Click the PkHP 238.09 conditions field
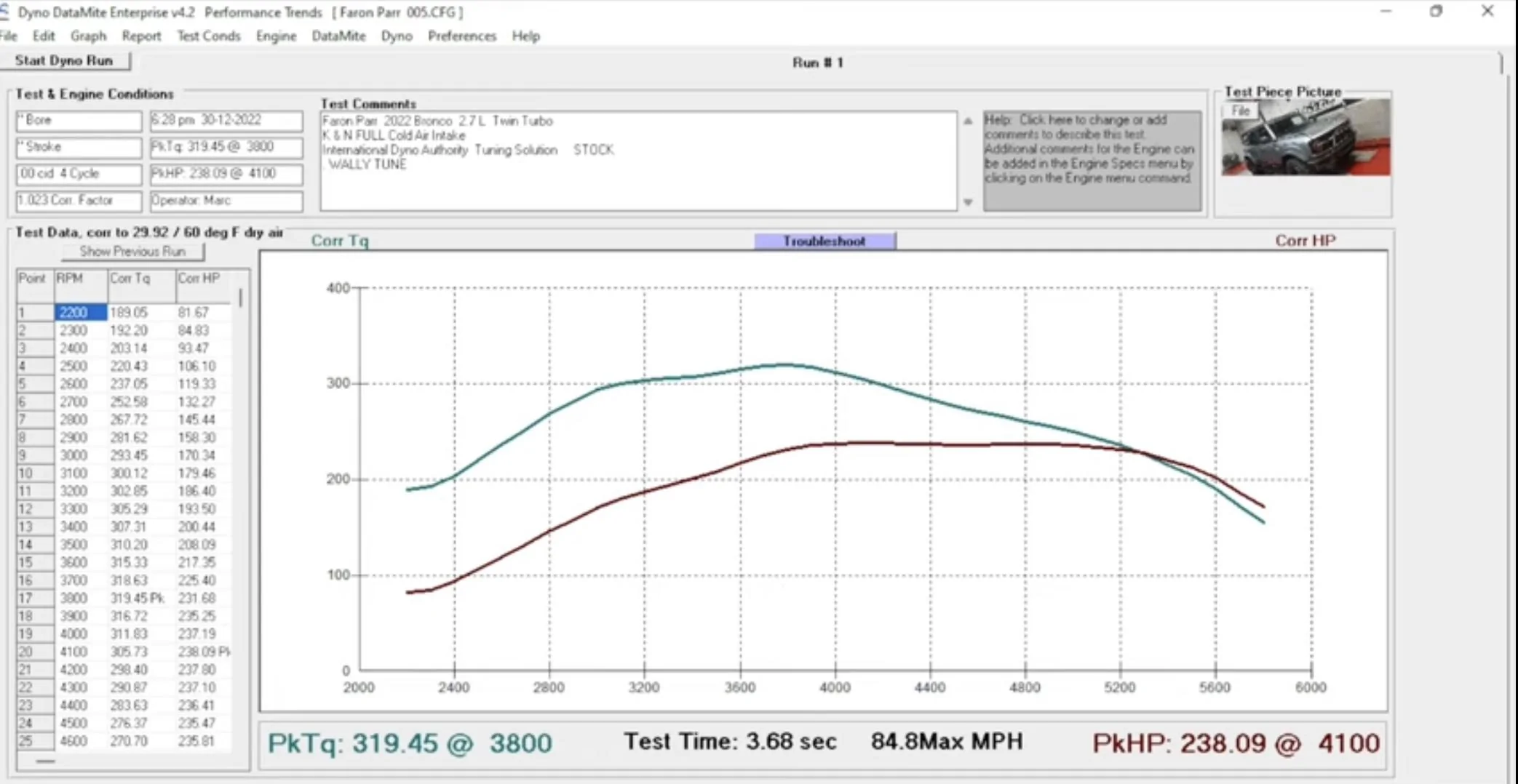Image resolution: width=1518 pixels, height=784 pixels. (226, 174)
